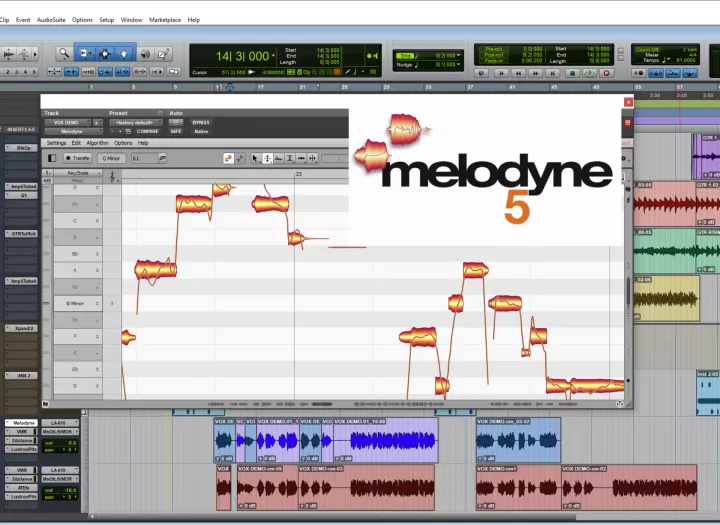Click zoom preset button 3

coord(17,72)
